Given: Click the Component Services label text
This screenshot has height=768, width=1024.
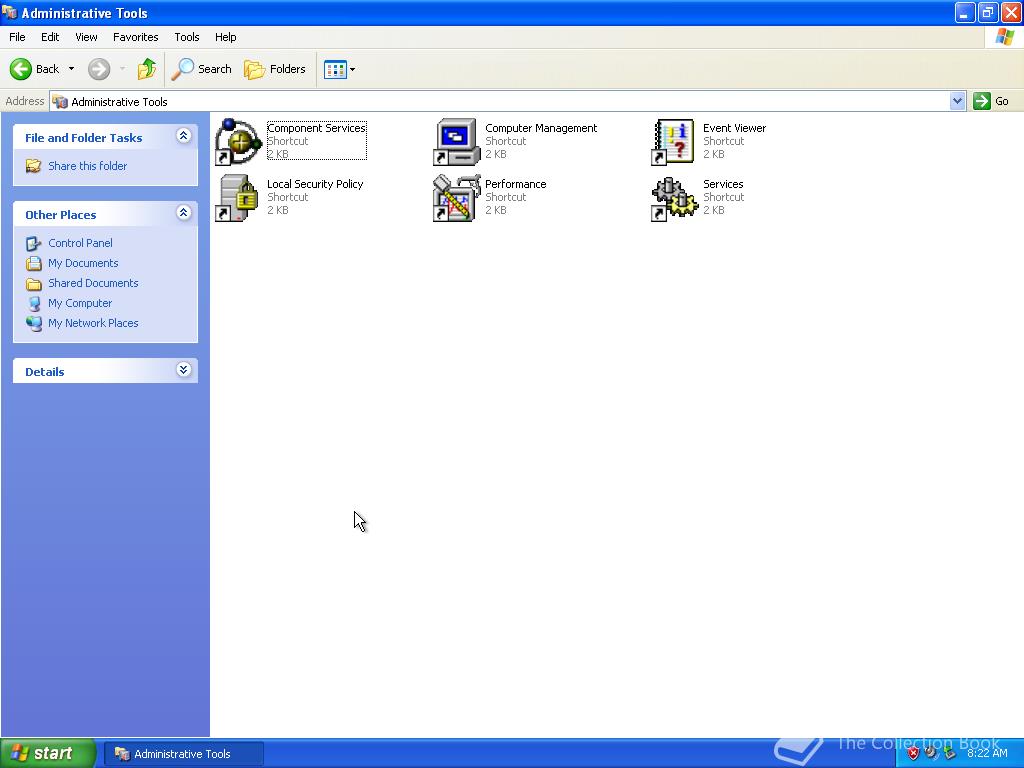Looking at the screenshot, I should click(x=316, y=128).
